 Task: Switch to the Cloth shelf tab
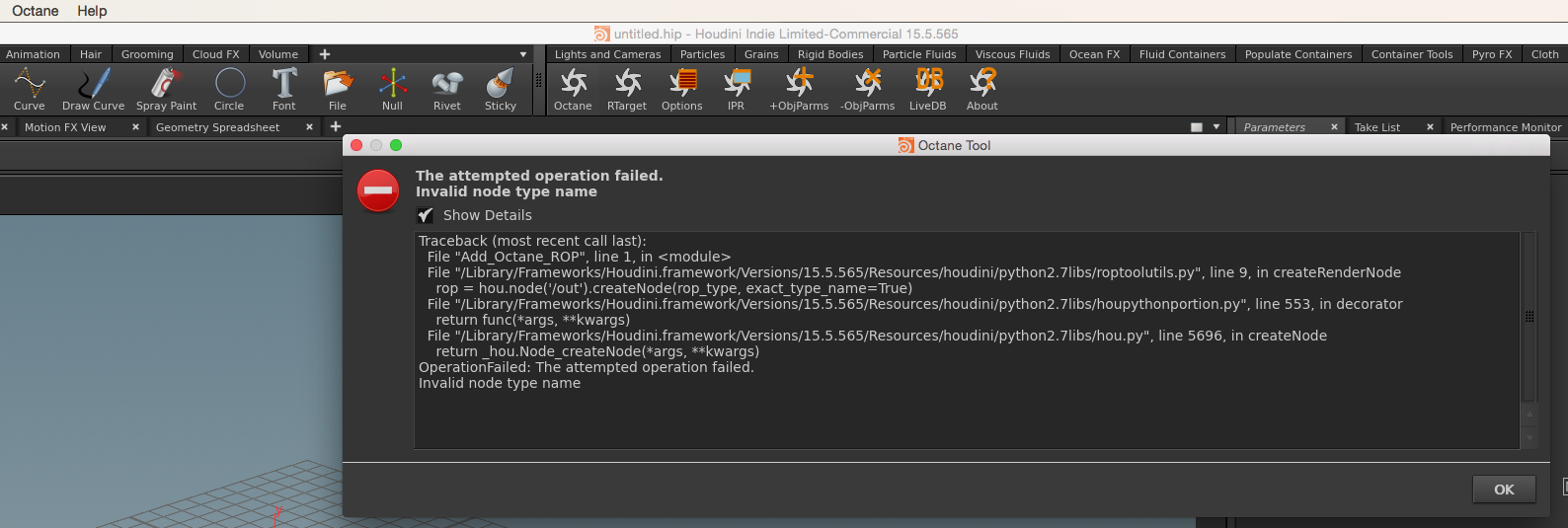[1545, 54]
